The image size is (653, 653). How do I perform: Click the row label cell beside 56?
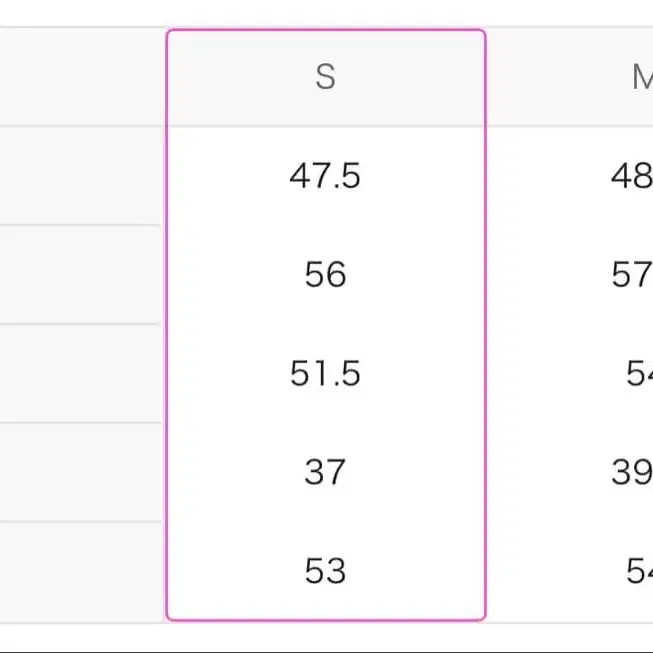[x=82, y=274]
